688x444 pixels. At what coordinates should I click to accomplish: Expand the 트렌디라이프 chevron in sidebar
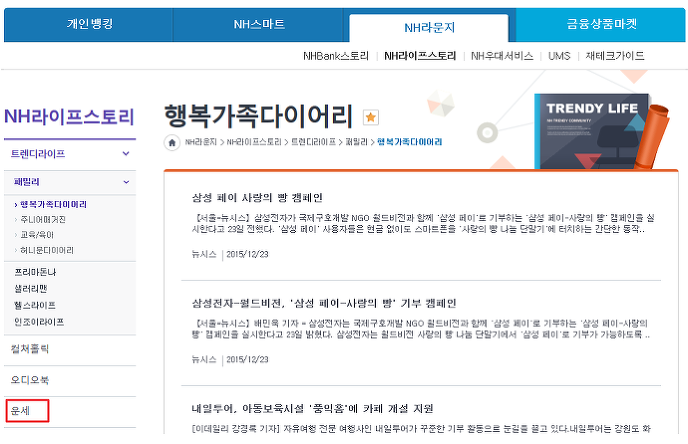click(x=126, y=154)
